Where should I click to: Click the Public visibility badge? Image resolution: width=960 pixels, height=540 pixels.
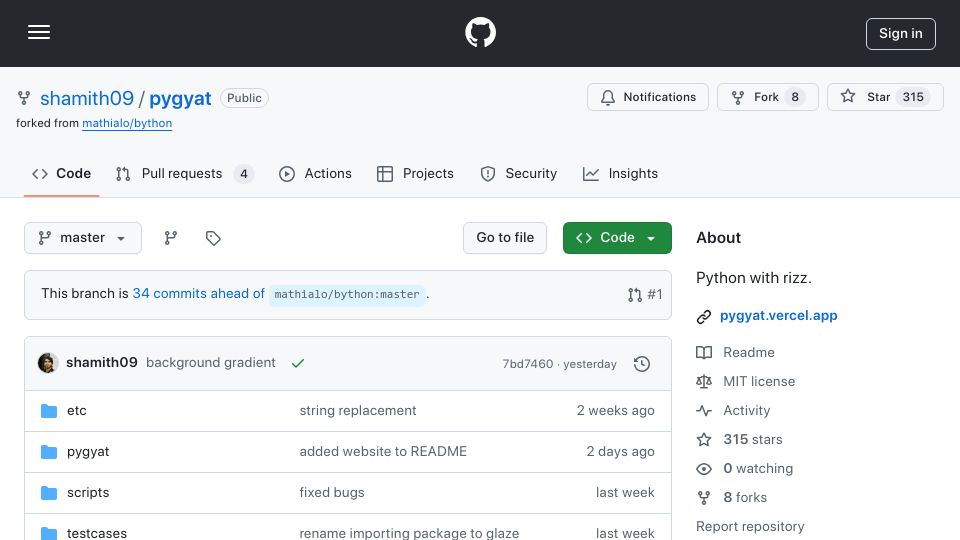(x=244, y=98)
